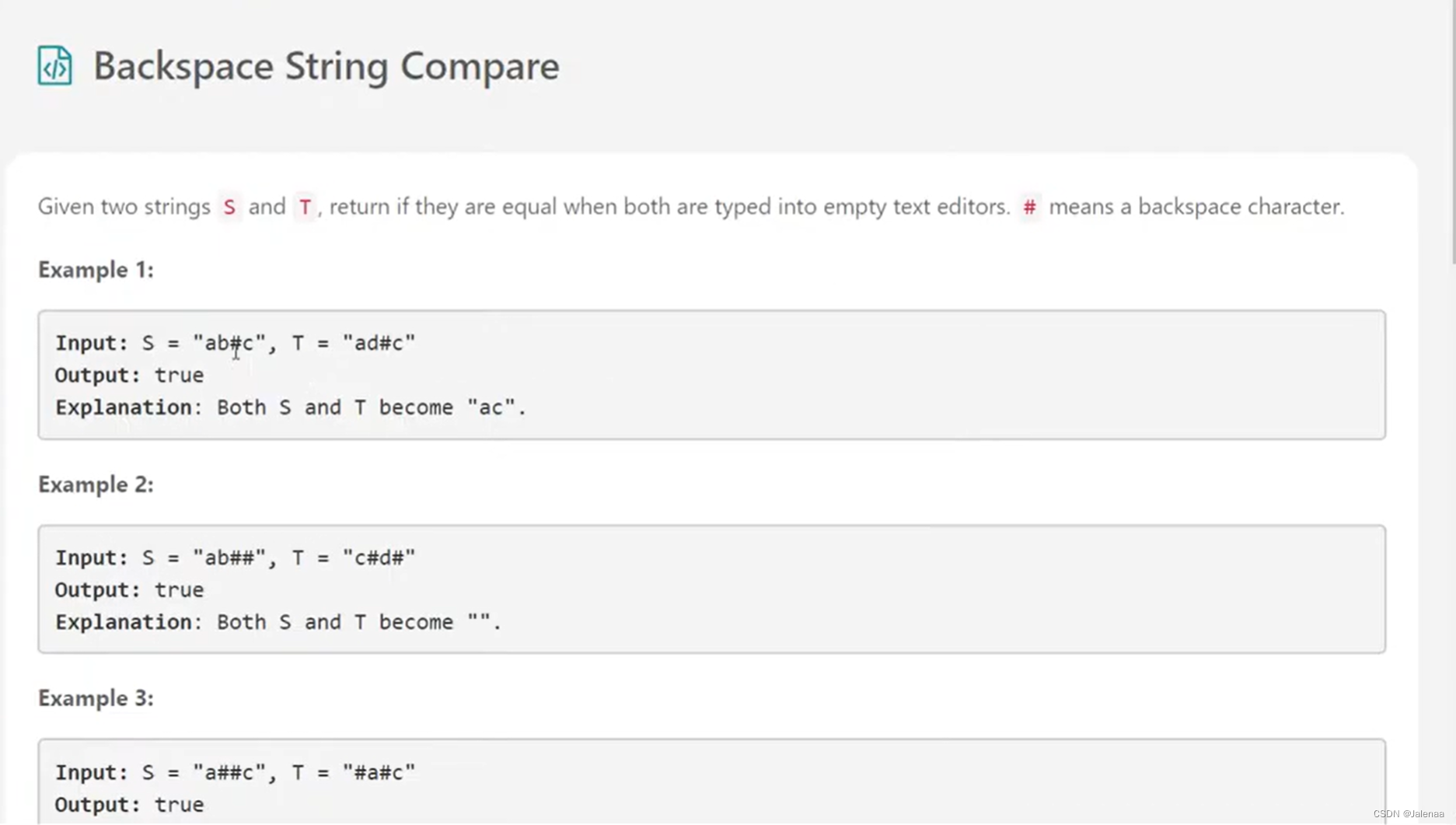
Task: Click the "a##c" string in Example 3
Action: point(229,772)
